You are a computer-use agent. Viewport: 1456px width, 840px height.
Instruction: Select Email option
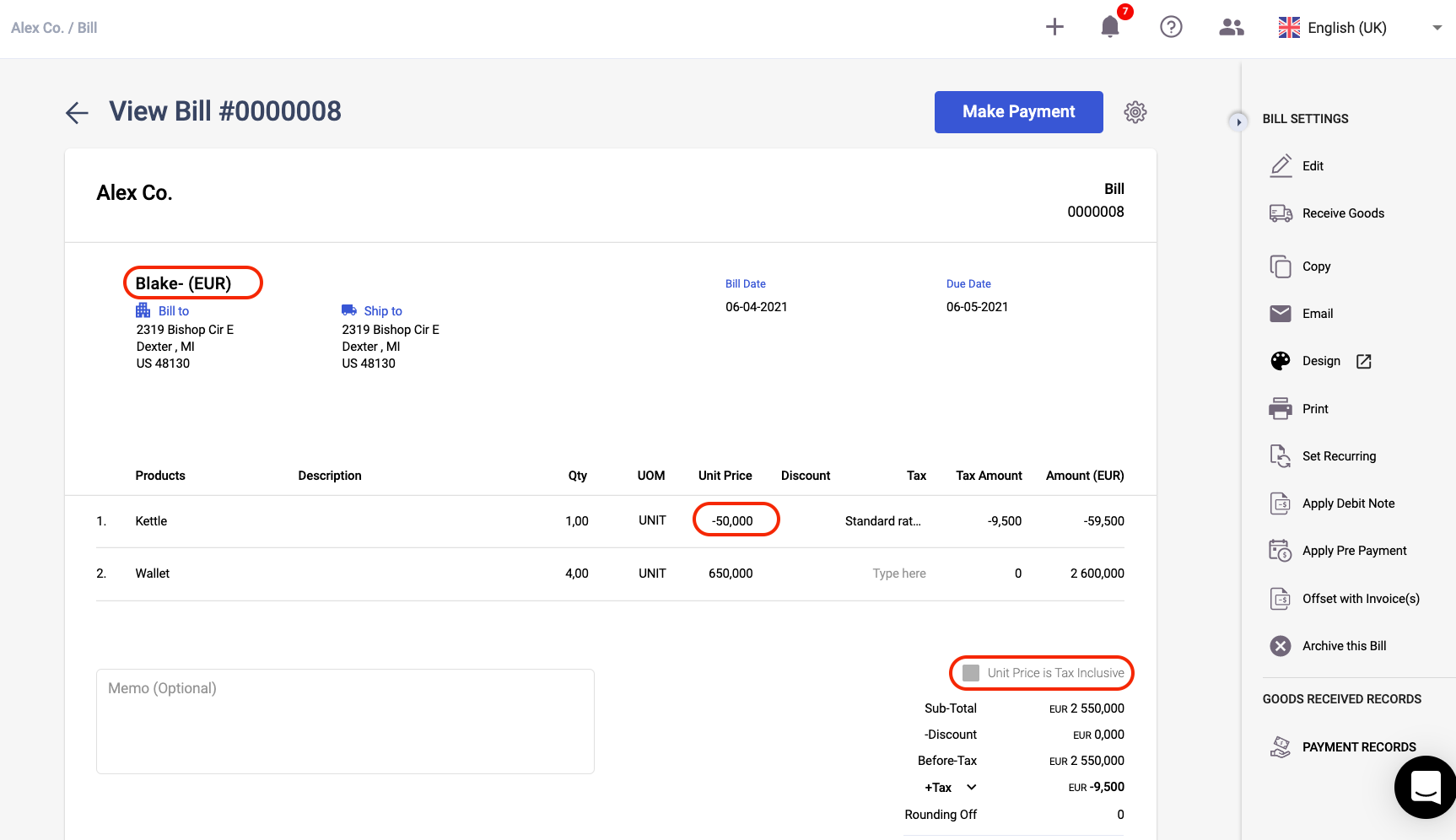(1318, 314)
